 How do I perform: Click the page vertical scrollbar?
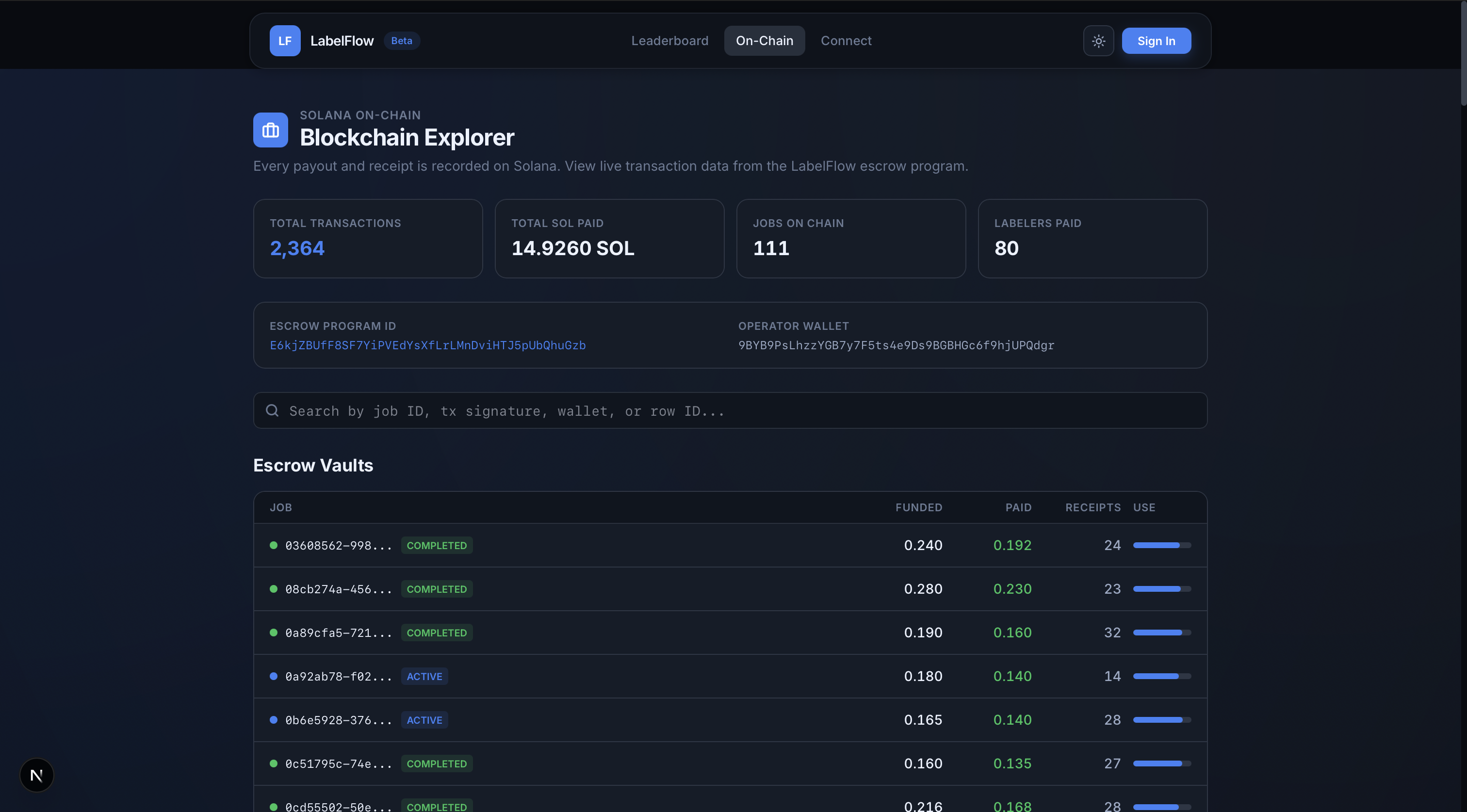coord(1463,54)
